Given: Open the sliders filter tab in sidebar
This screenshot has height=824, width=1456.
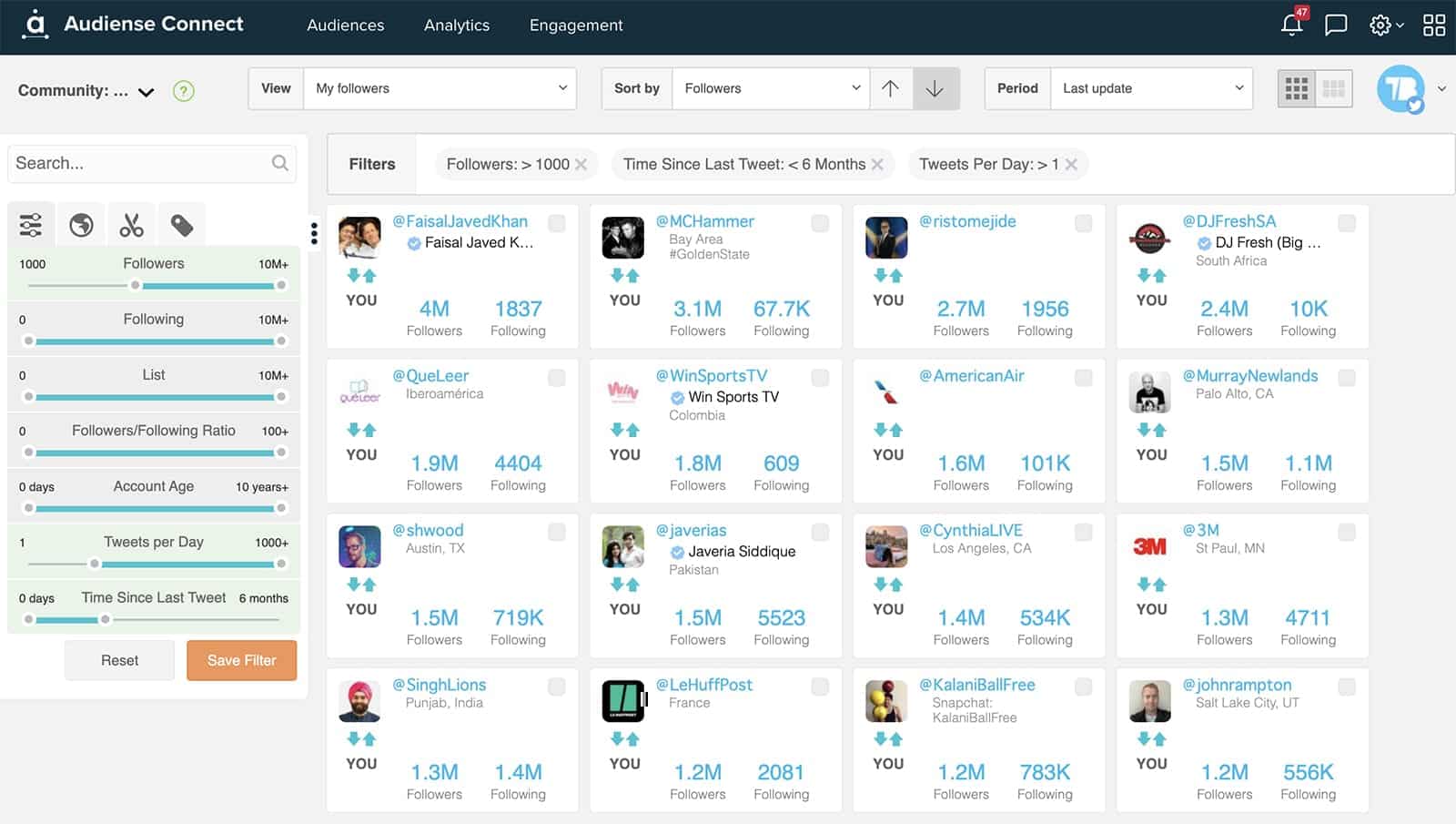Looking at the screenshot, I should [x=31, y=223].
